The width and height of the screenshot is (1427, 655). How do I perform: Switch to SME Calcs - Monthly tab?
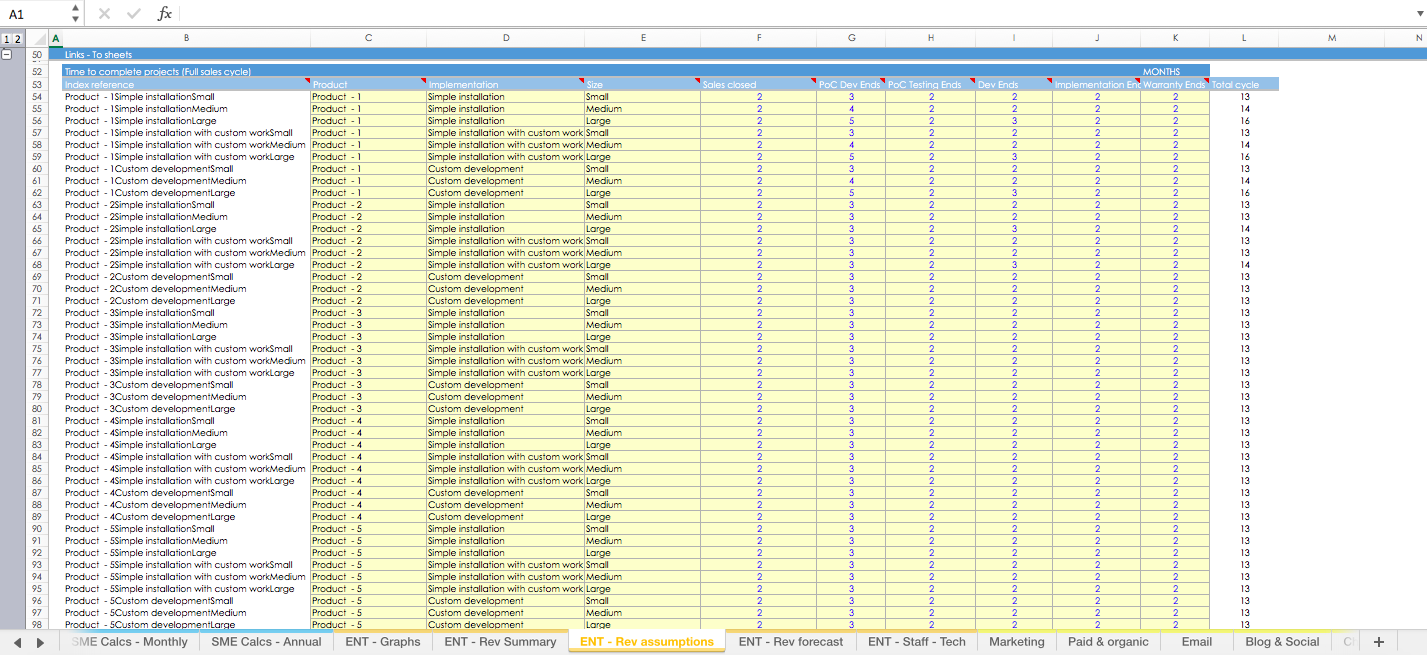click(129, 642)
